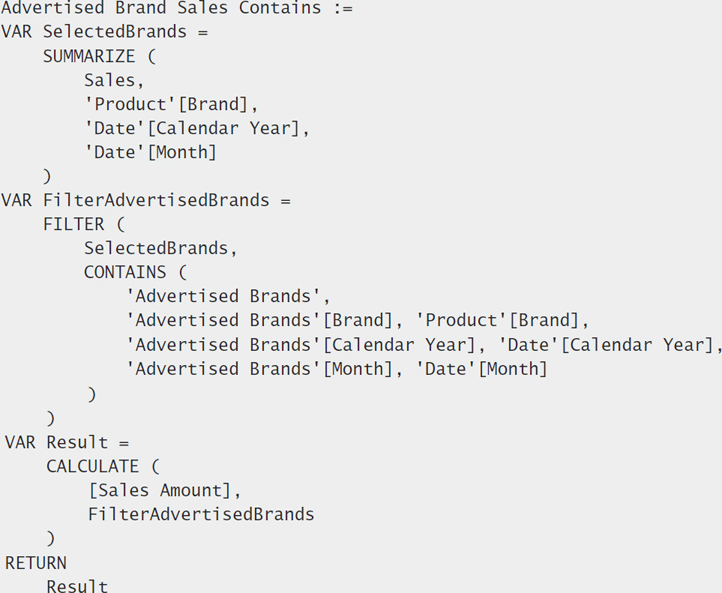Image resolution: width=722 pixels, height=593 pixels.
Task: Click the measure name Advertised Brand Sales Contains
Action: coord(161,8)
